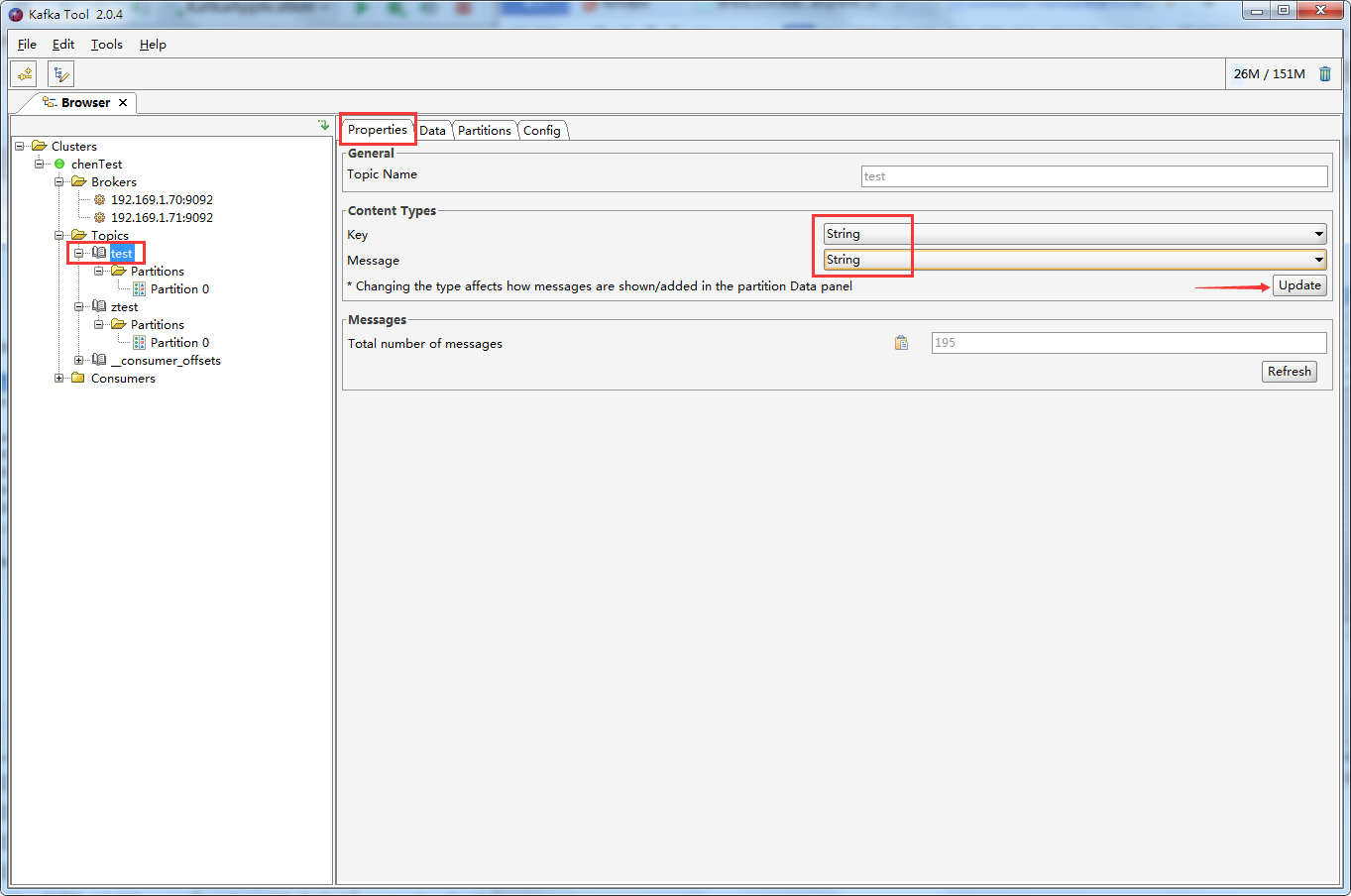This screenshot has height=896, width=1351.
Task: Click the Update button
Action: (x=1299, y=285)
